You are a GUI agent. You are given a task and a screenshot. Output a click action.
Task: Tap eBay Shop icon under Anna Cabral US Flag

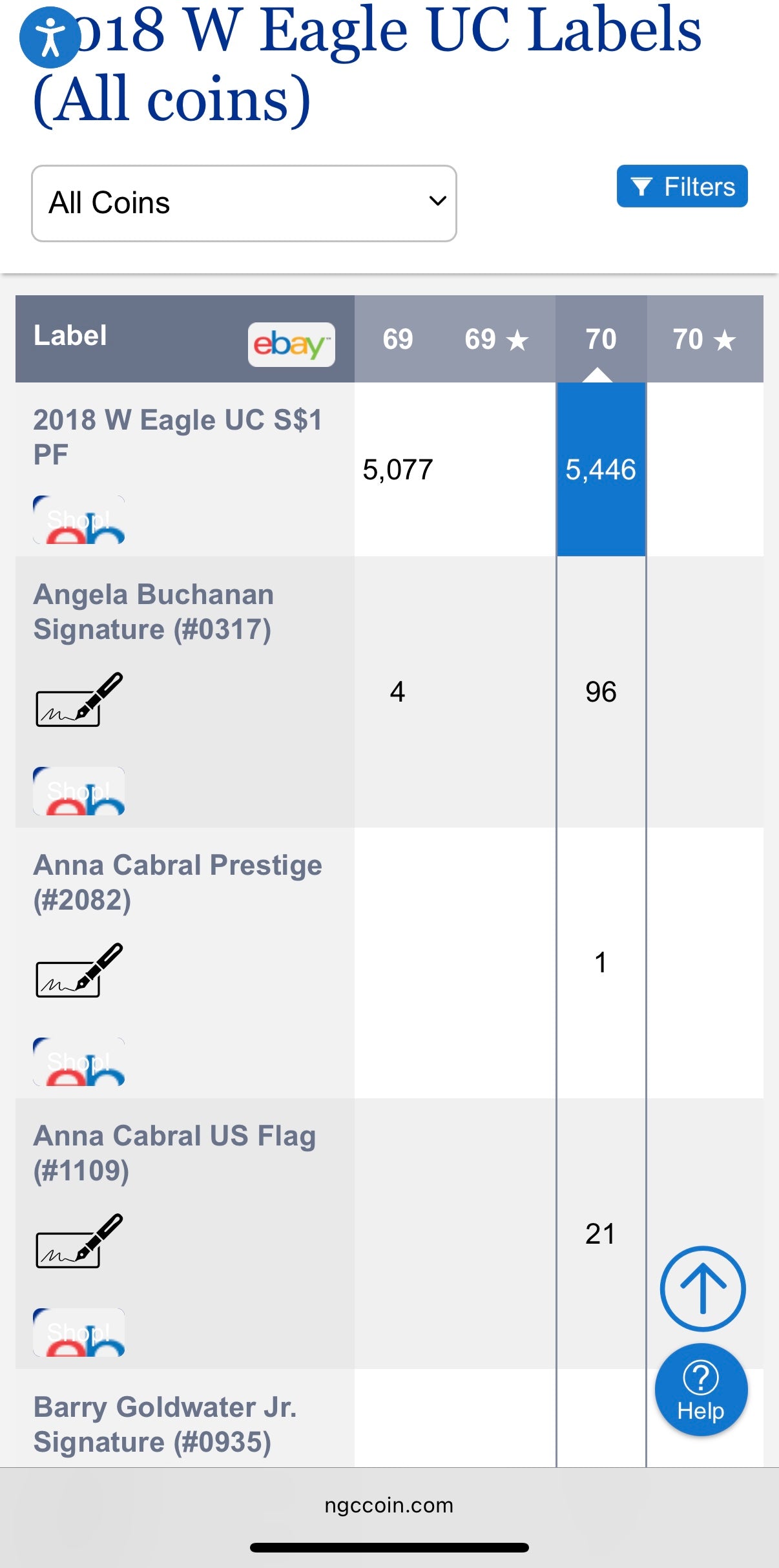click(x=79, y=1333)
